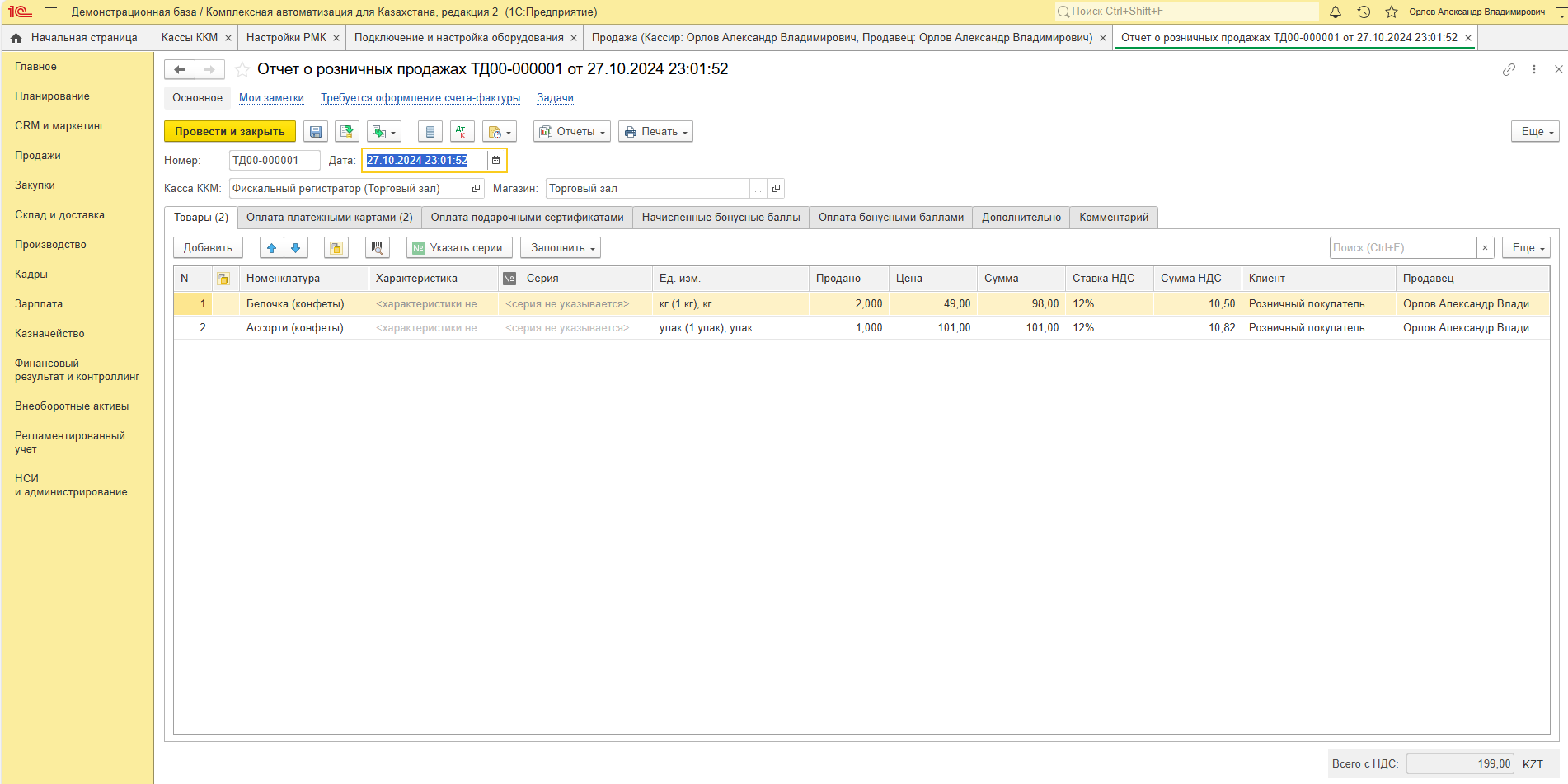Click the table search field Поиск (Ctrl+F)
The height and width of the screenshot is (784, 1568).
pyautogui.click(x=1402, y=248)
